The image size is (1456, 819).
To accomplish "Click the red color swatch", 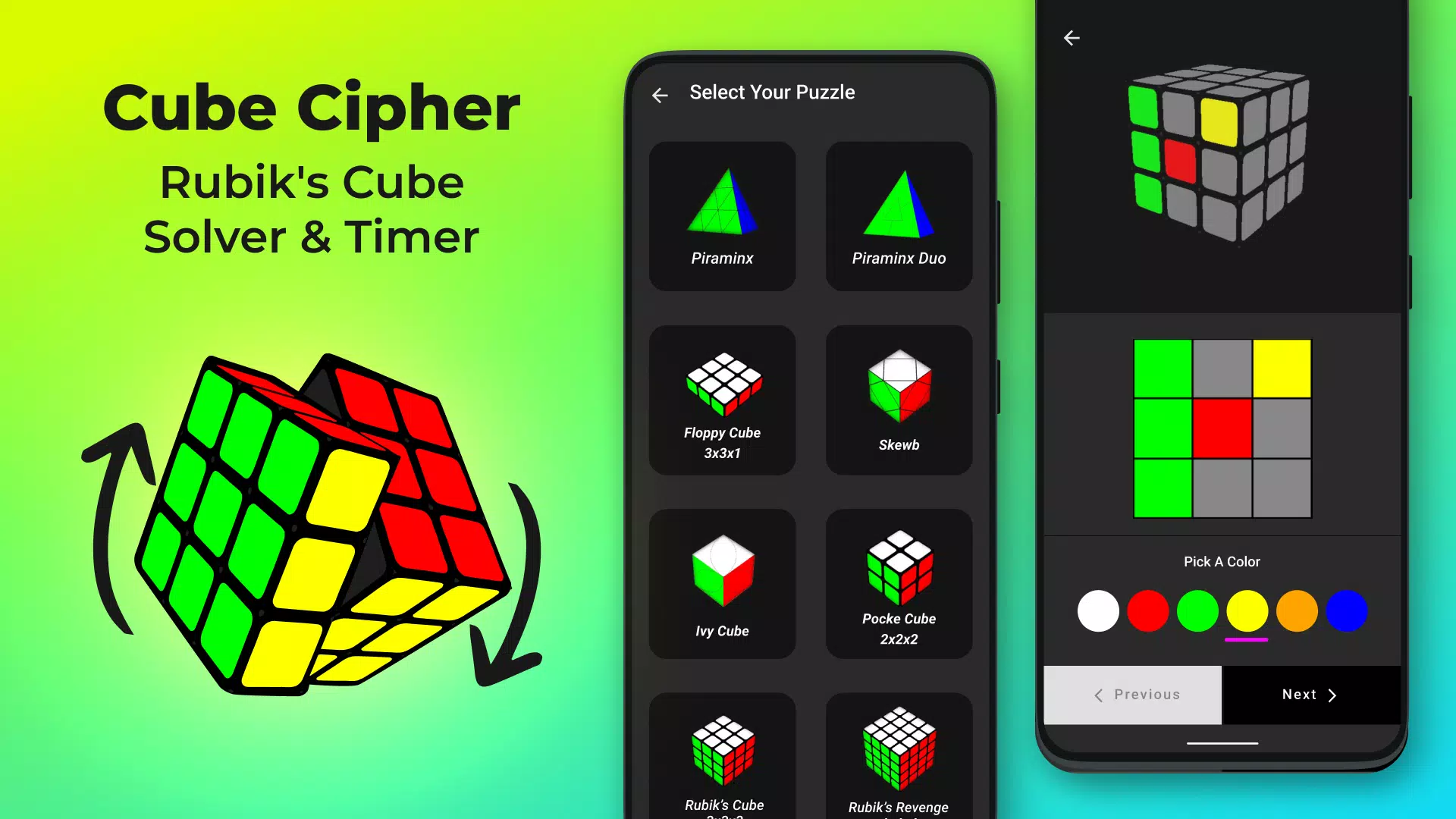I will coord(1147,611).
